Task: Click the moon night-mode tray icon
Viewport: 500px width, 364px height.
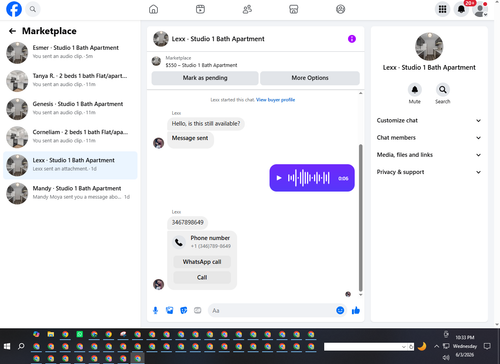Action: (x=422, y=346)
